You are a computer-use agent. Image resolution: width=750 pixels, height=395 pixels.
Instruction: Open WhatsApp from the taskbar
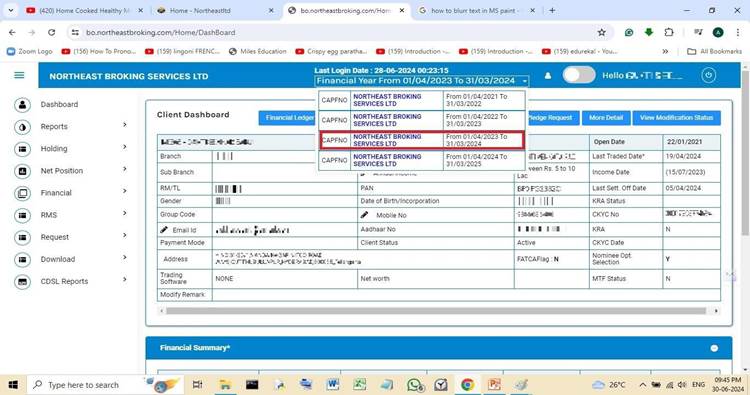tap(415, 384)
